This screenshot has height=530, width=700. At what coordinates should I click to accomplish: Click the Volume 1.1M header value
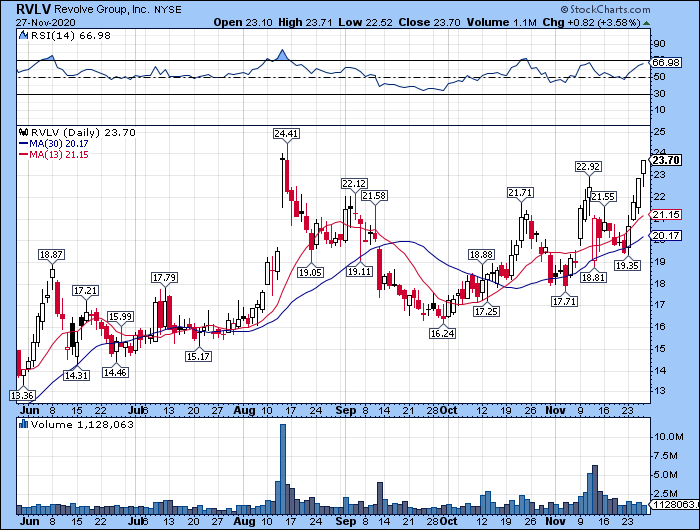click(501, 22)
